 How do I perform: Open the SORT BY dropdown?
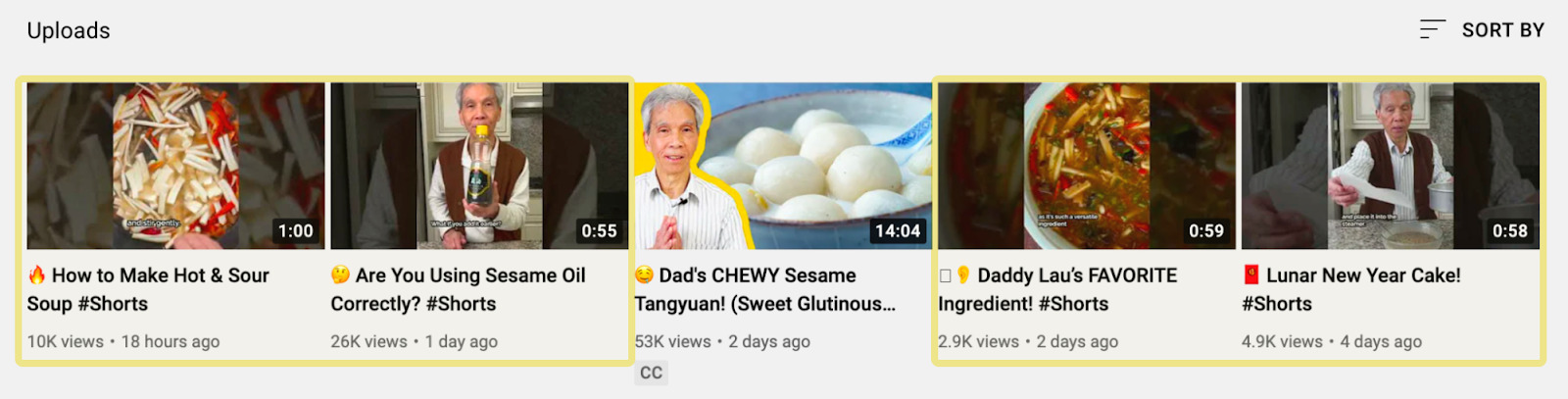(x=1482, y=29)
